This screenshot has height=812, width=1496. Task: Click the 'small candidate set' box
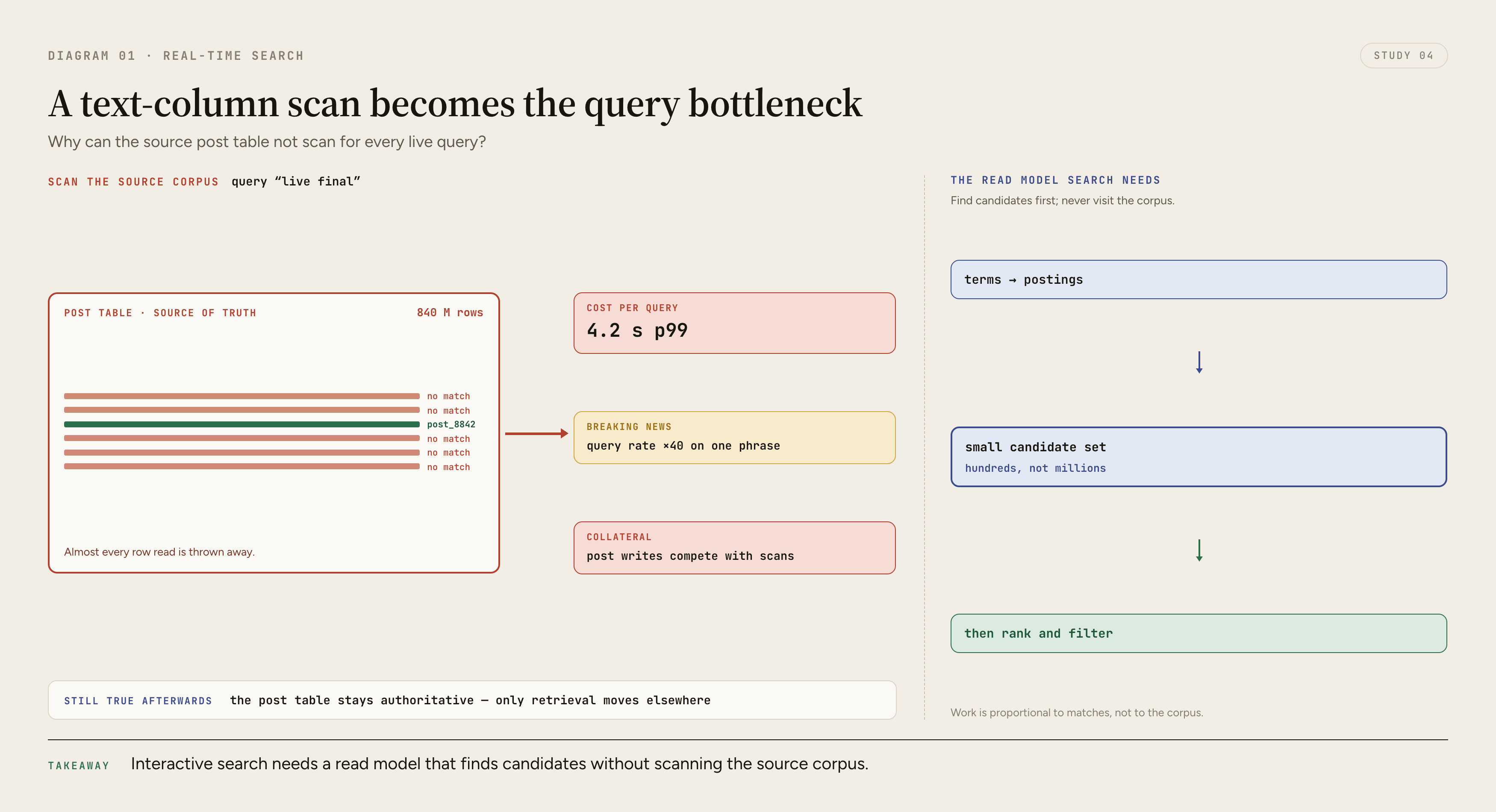[1198, 456]
